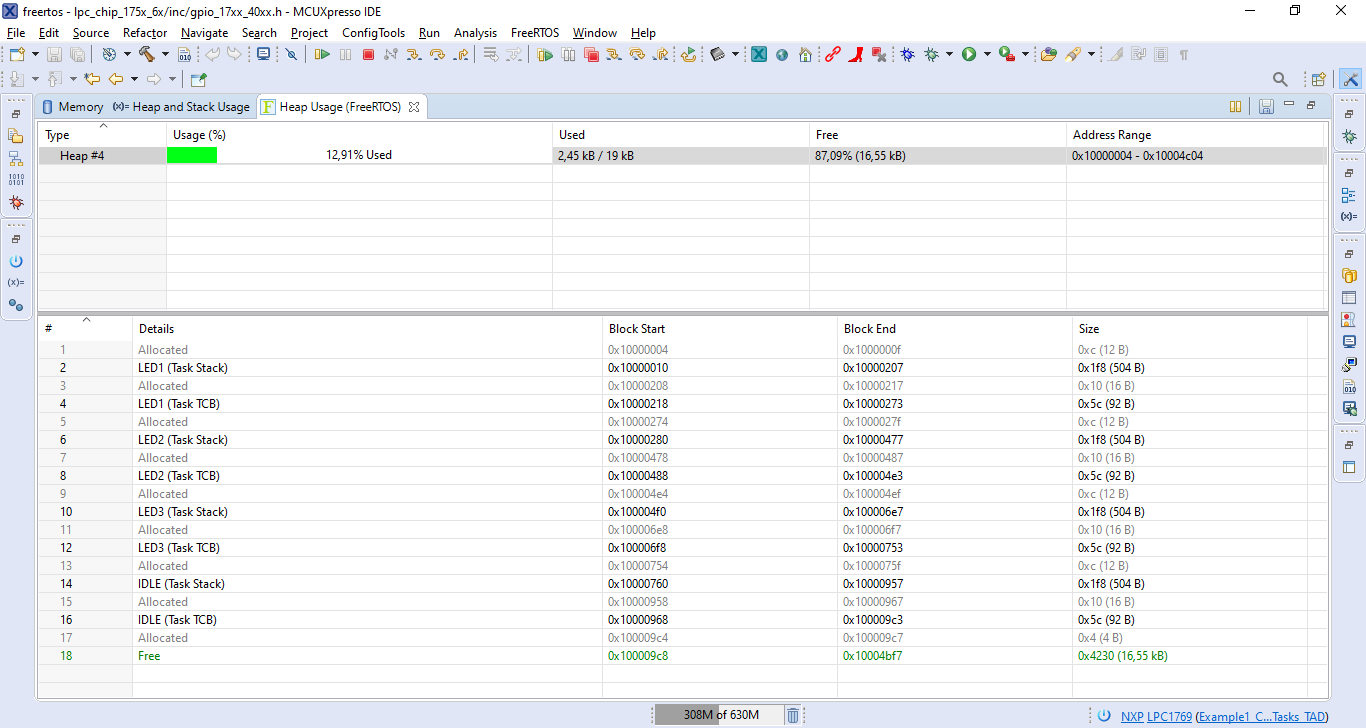This screenshot has width=1366, height=728.
Task: Open the New file dropdown arrow
Action: point(35,54)
